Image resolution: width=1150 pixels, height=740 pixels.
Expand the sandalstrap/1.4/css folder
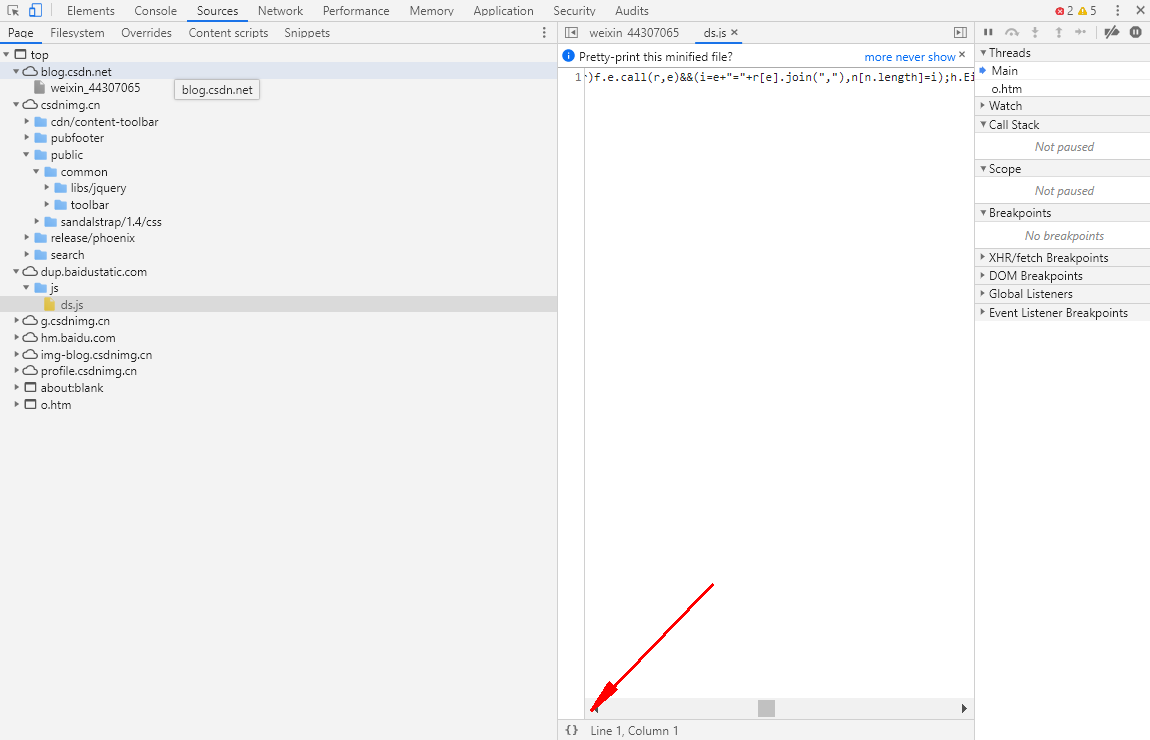pyautogui.click(x=37, y=221)
